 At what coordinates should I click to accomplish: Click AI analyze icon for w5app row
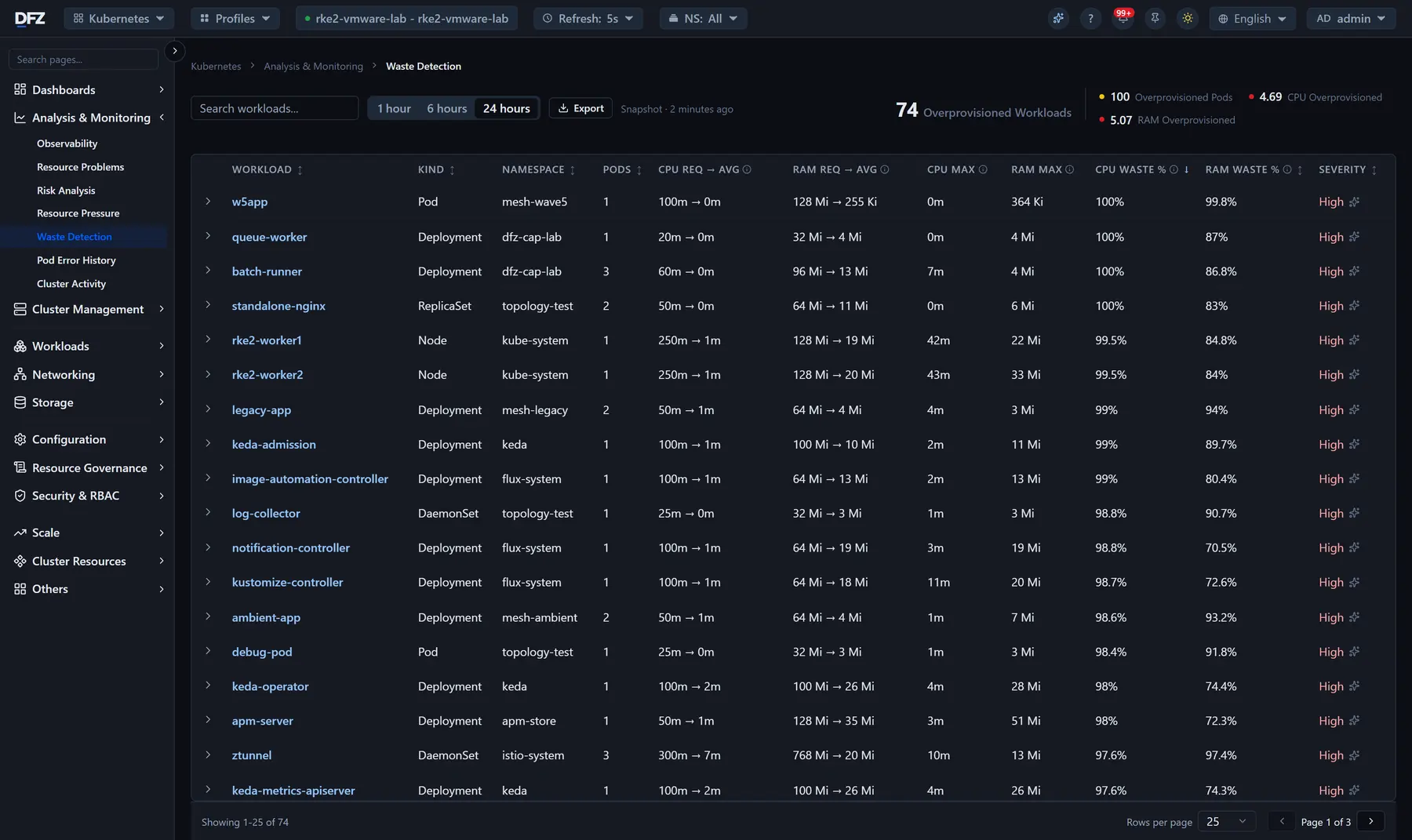click(x=1354, y=202)
